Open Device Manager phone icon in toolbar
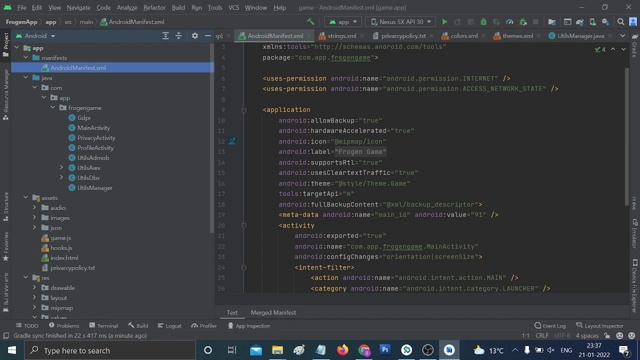Screen dimensions: 640x360 coord(593,22)
